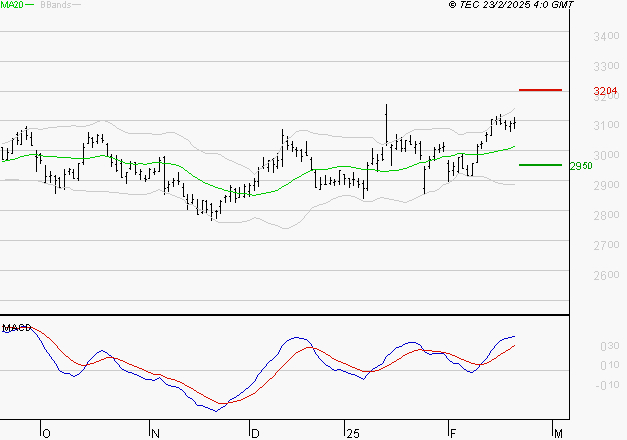Click the N month marker on time axis
627x440 pixels.
click(x=156, y=434)
